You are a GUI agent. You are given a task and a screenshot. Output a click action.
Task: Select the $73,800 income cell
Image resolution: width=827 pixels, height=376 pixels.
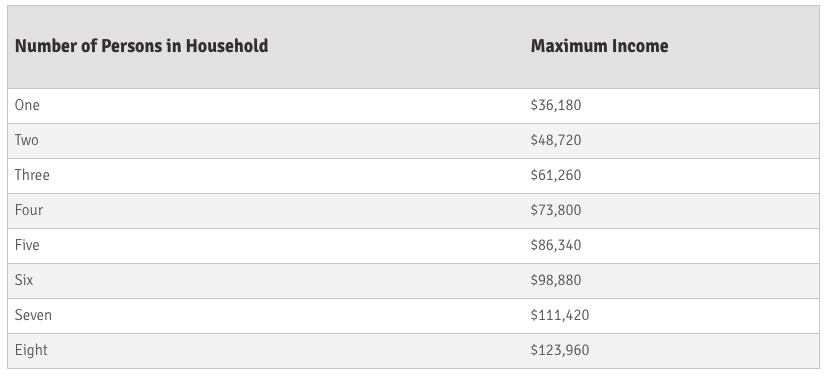pyautogui.click(x=556, y=210)
